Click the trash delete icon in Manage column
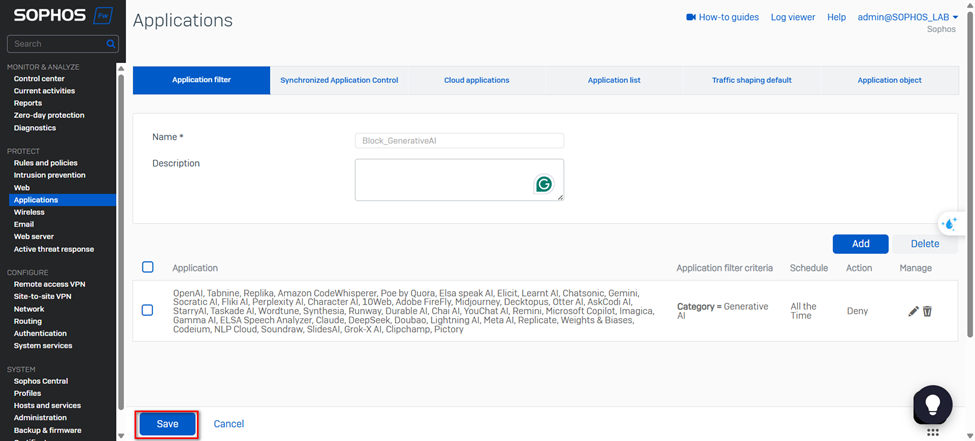The height and width of the screenshot is (441, 975). [x=927, y=311]
